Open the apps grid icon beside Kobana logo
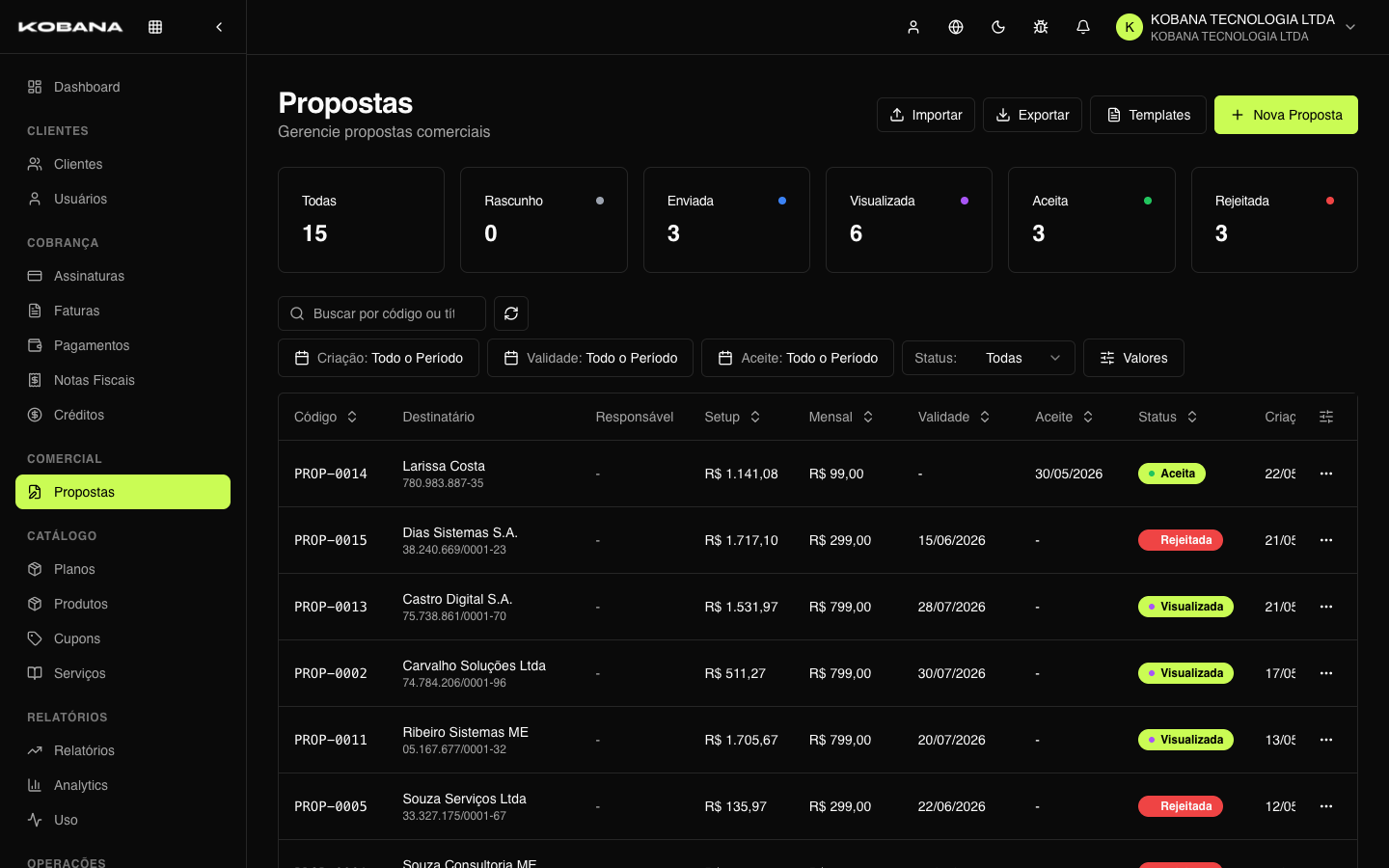The height and width of the screenshot is (868, 1389). [155, 27]
